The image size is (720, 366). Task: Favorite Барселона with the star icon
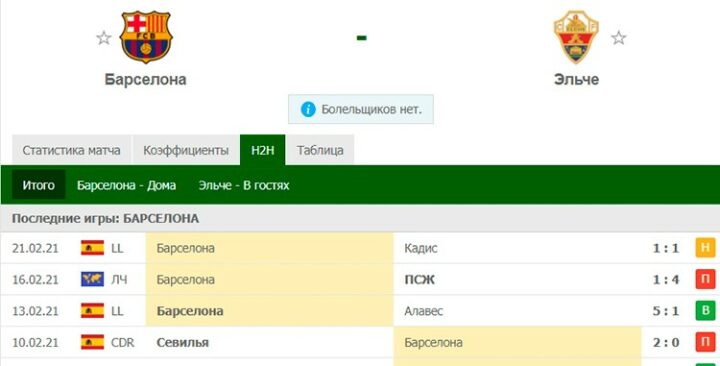pos(104,38)
